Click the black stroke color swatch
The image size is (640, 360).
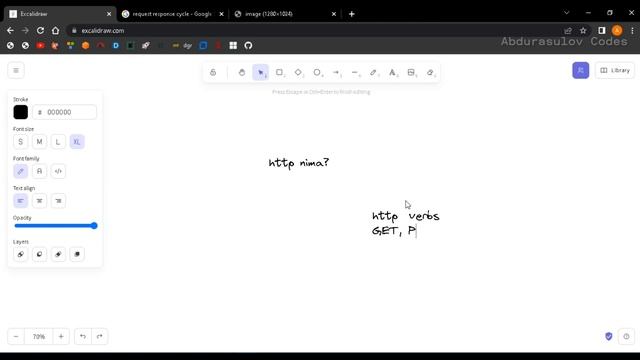pos(20,112)
